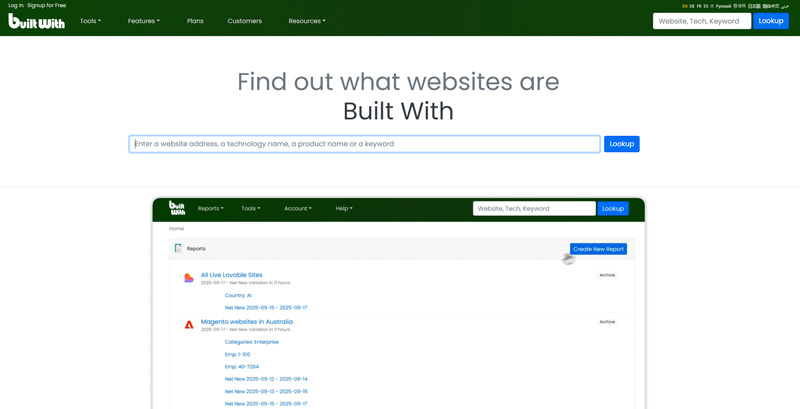800x409 pixels.
Task: Click the red Magento report icon
Action: pyautogui.click(x=189, y=325)
